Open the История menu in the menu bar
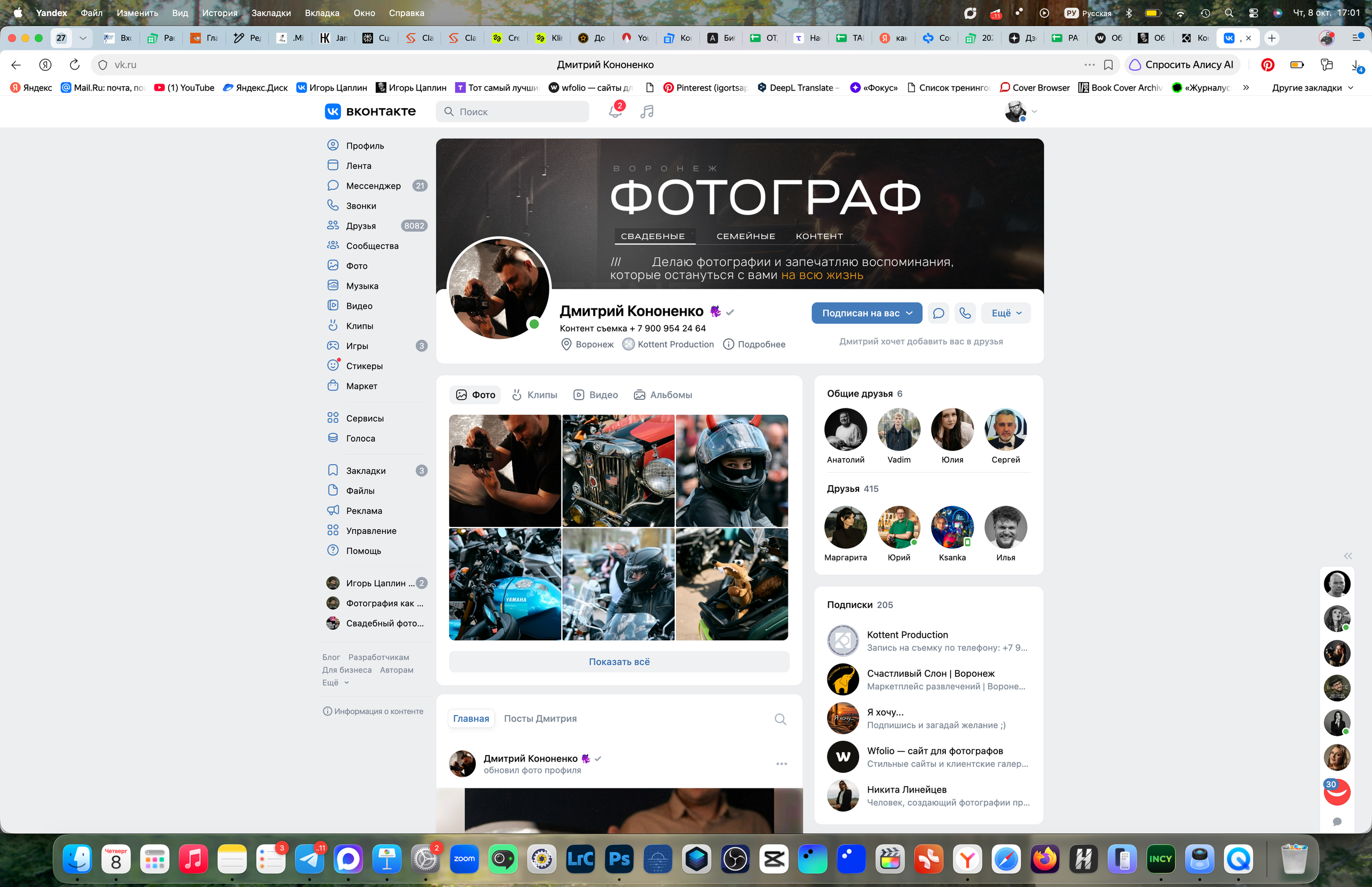This screenshot has height=887, width=1372. coord(219,13)
